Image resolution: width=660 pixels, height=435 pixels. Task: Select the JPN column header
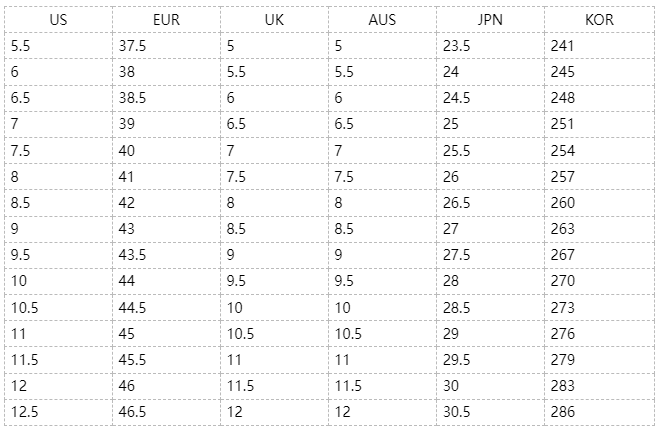(x=490, y=20)
